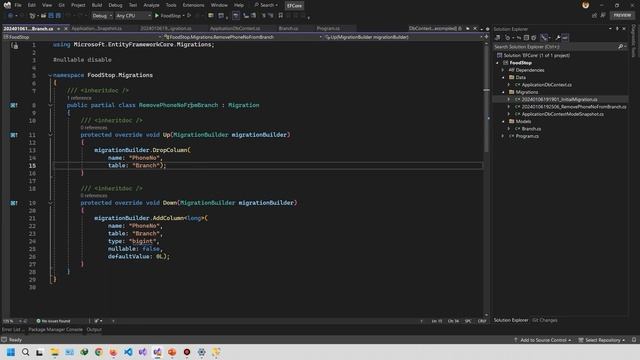Click the user account avatar icon
Screen dimensions: 640x360
586,5
